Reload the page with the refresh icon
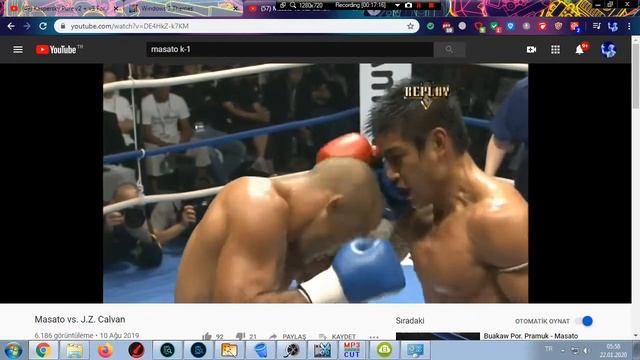The image size is (640, 360). click(x=43, y=26)
